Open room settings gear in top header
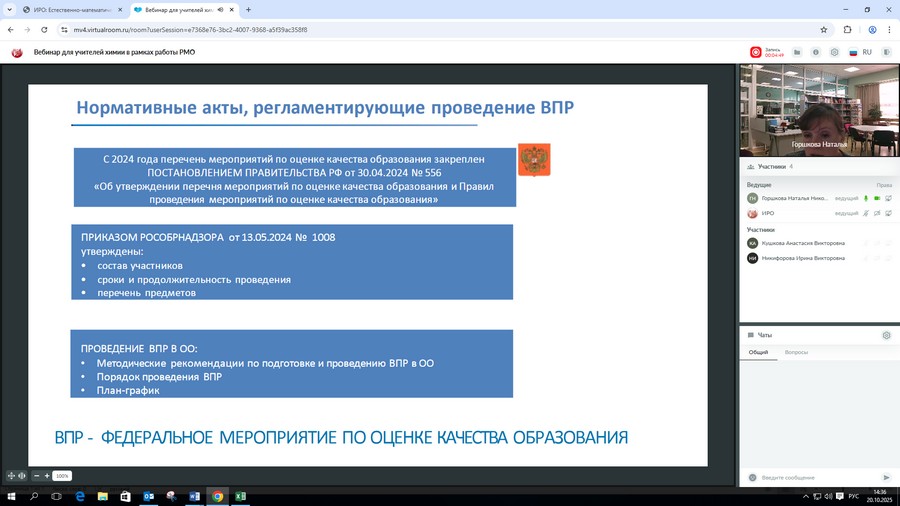The width and height of the screenshot is (900, 506). coord(834,52)
